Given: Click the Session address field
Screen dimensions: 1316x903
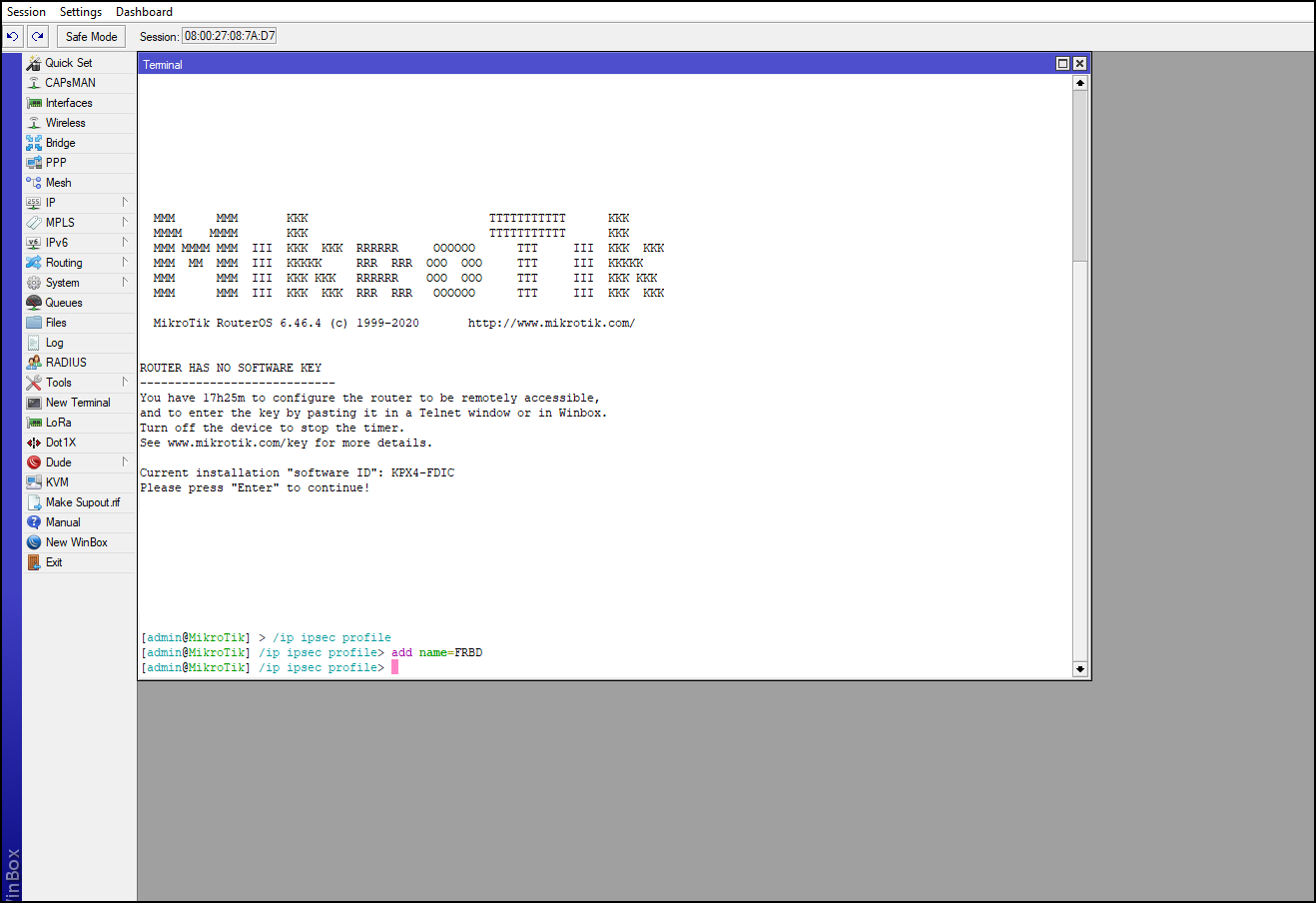Looking at the screenshot, I should [228, 35].
